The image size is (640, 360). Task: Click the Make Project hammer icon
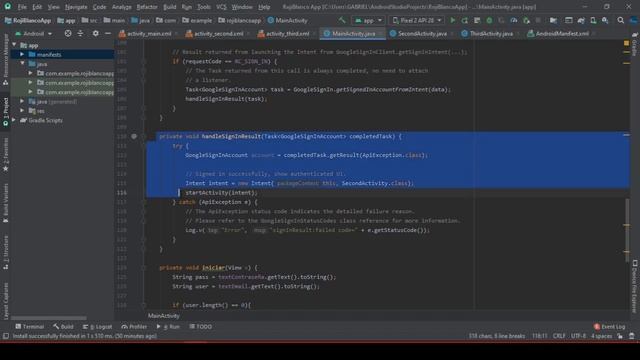pyautogui.click(x=342, y=20)
